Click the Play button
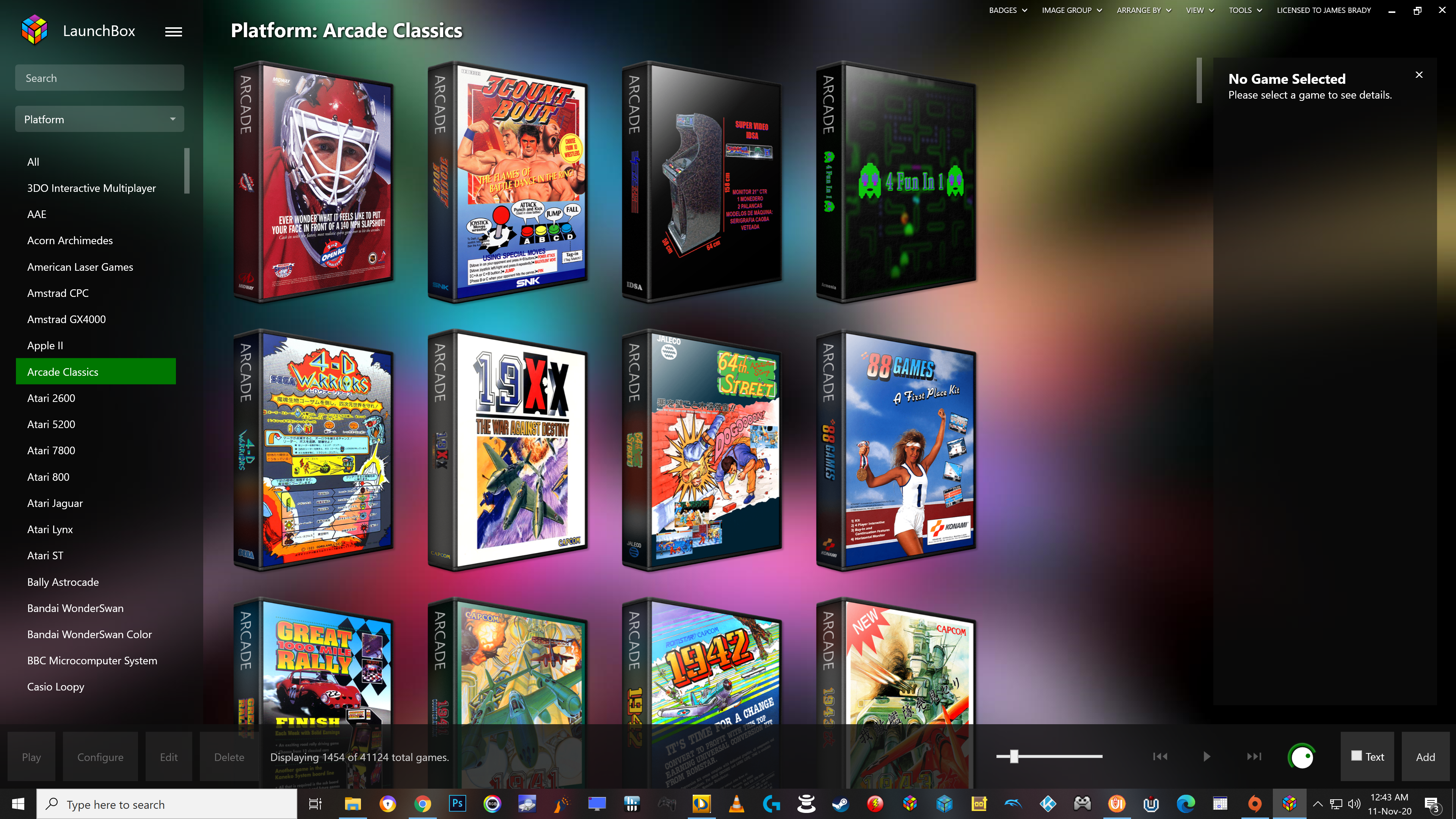1456x819 pixels. pos(31,757)
